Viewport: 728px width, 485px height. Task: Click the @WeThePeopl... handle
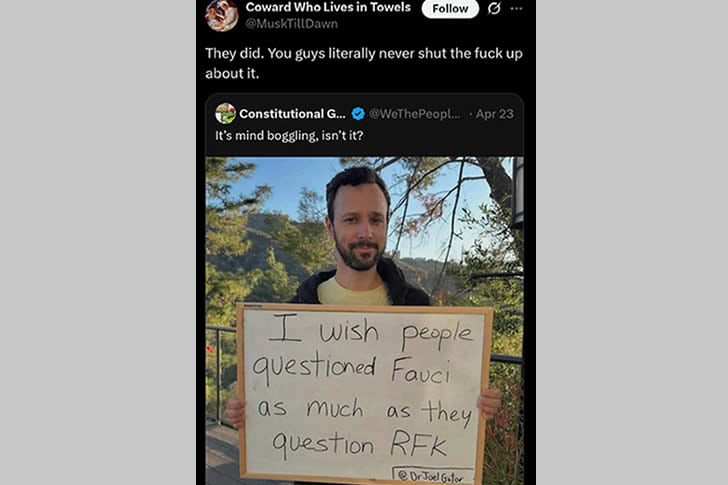(x=415, y=114)
